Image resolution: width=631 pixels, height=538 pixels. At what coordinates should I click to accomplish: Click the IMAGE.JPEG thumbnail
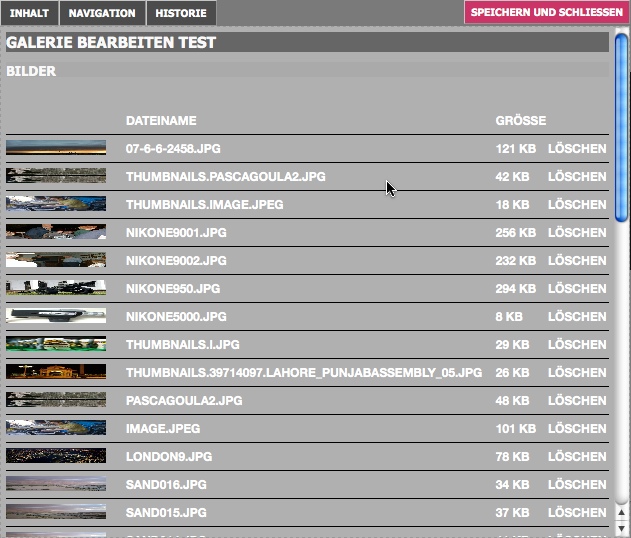coord(56,428)
